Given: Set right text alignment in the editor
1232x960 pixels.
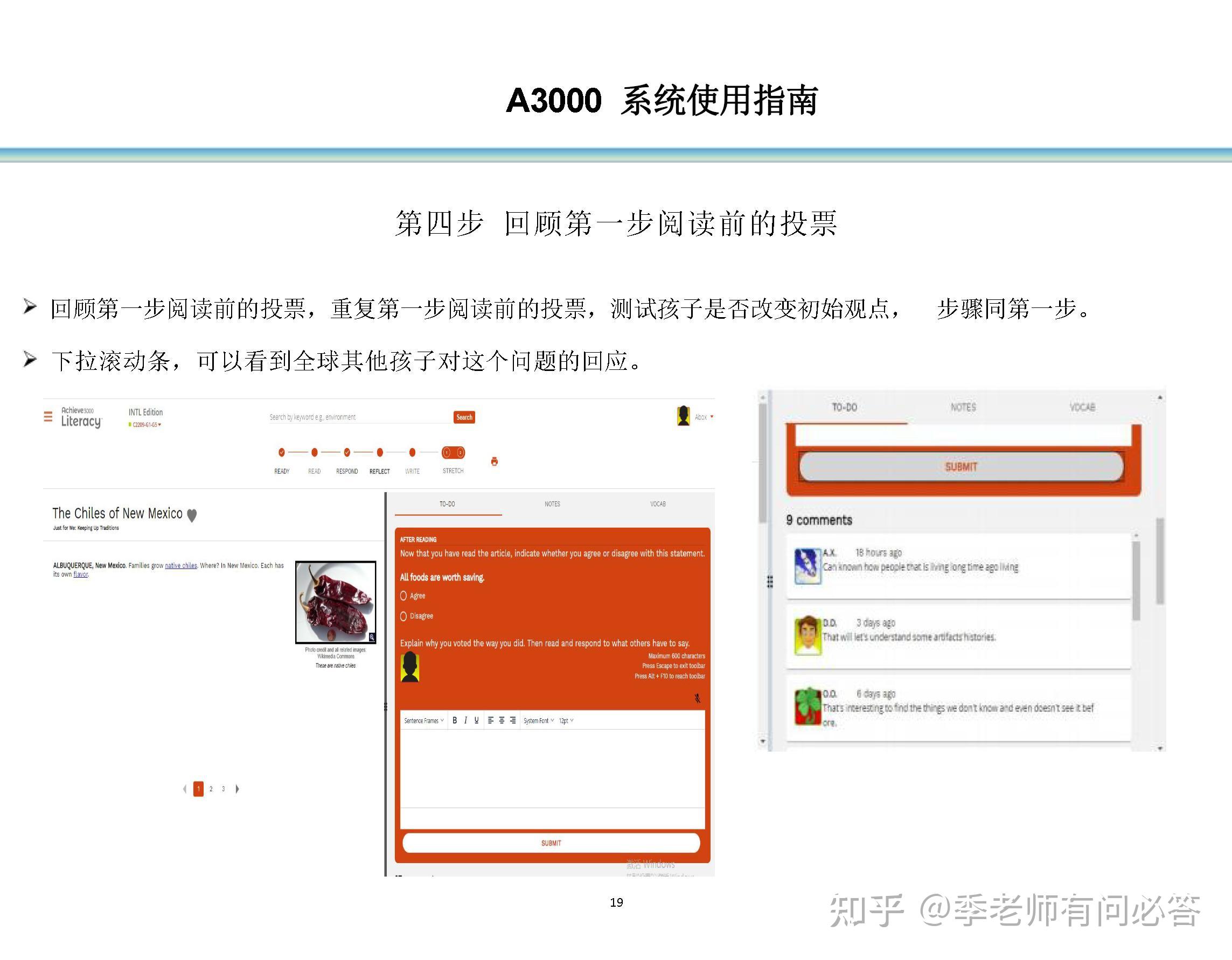Looking at the screenshot, I should pos(512,720).
